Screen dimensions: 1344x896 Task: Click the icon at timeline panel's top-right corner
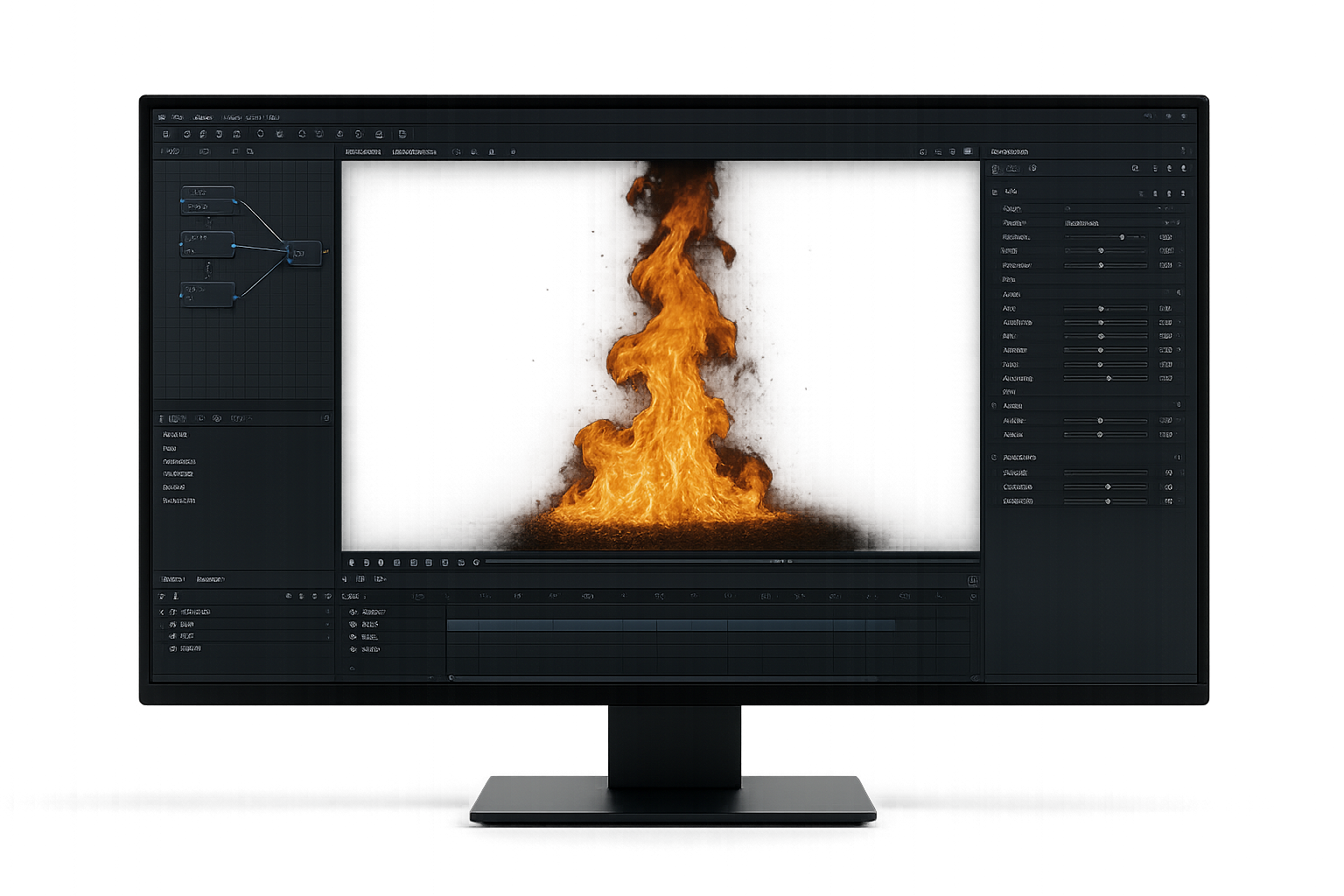[x=972, y=580]
